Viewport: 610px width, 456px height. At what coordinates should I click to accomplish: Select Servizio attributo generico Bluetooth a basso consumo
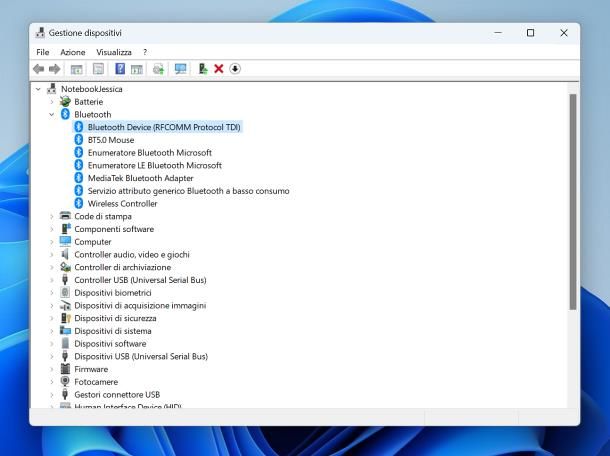click(188, 191)
